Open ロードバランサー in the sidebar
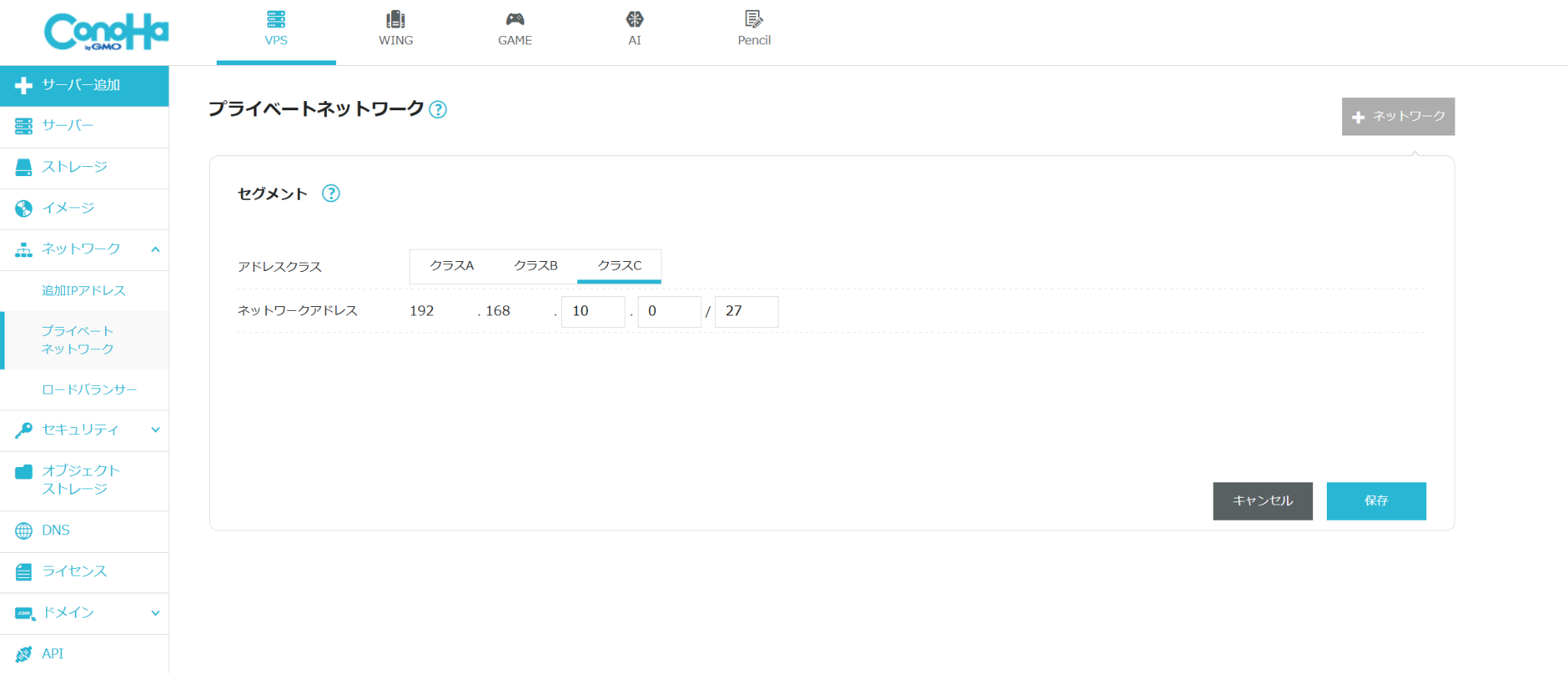The width and height of the screenshot is (1568, 673). (90, 390)
